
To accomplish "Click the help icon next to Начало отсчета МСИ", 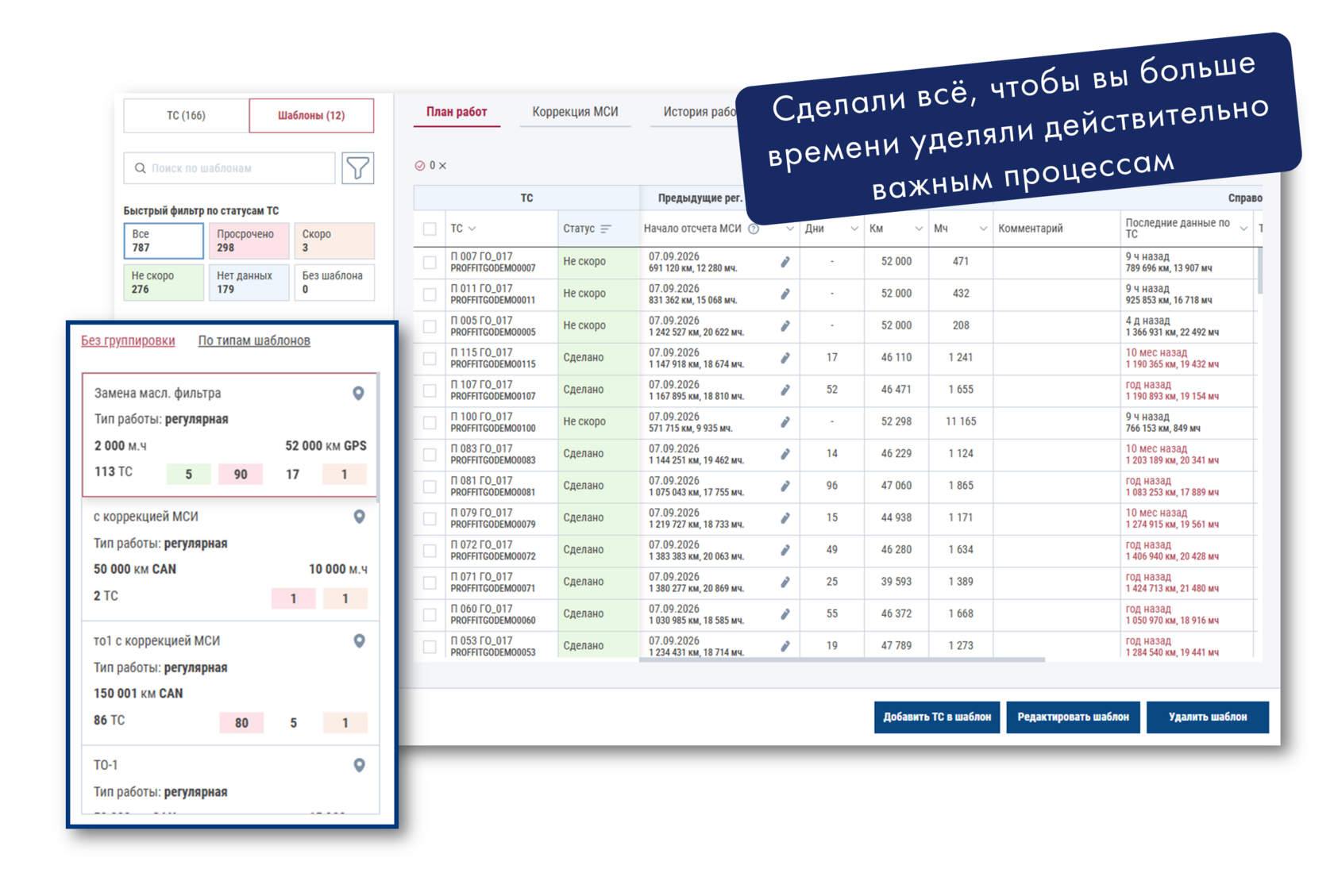I will click(754, 229).
